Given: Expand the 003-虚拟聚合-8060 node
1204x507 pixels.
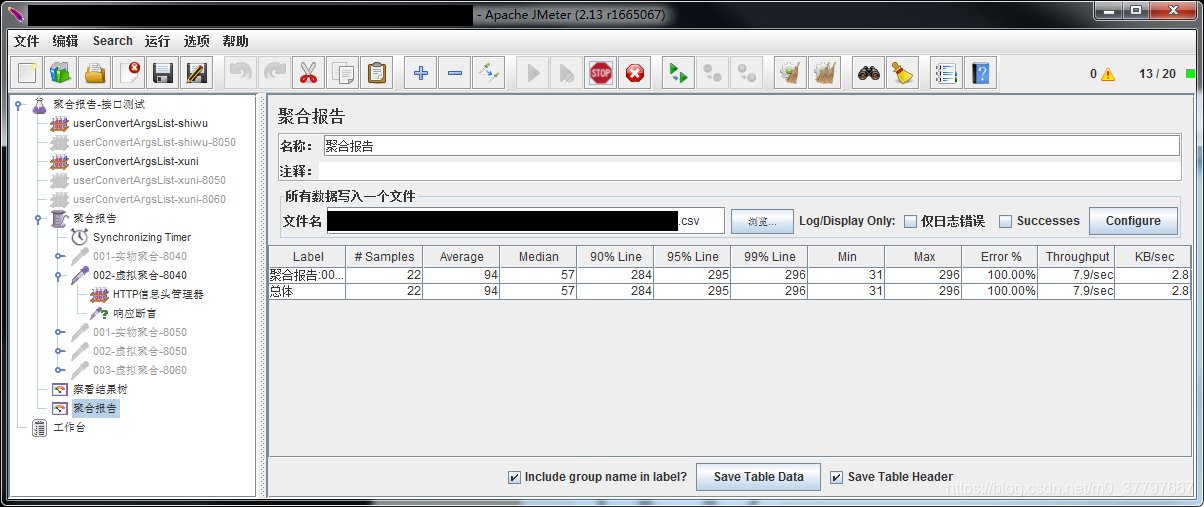Looking at the screenshot, I should point(59,370).
